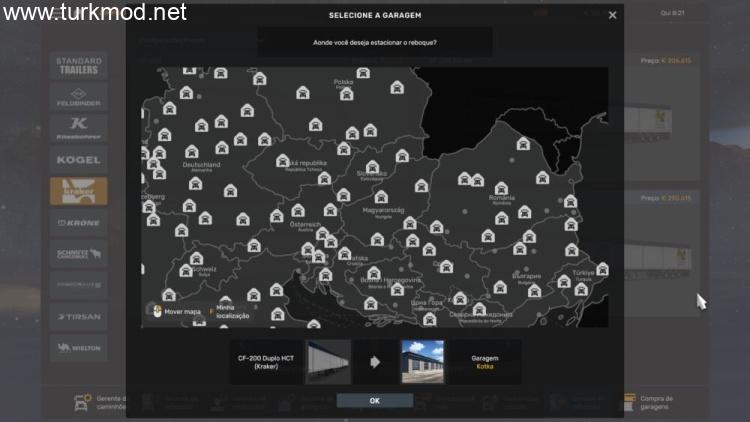Click the Mover mapa mouse icon
Viewport: 750px width, 422px height.
[157, 311]
